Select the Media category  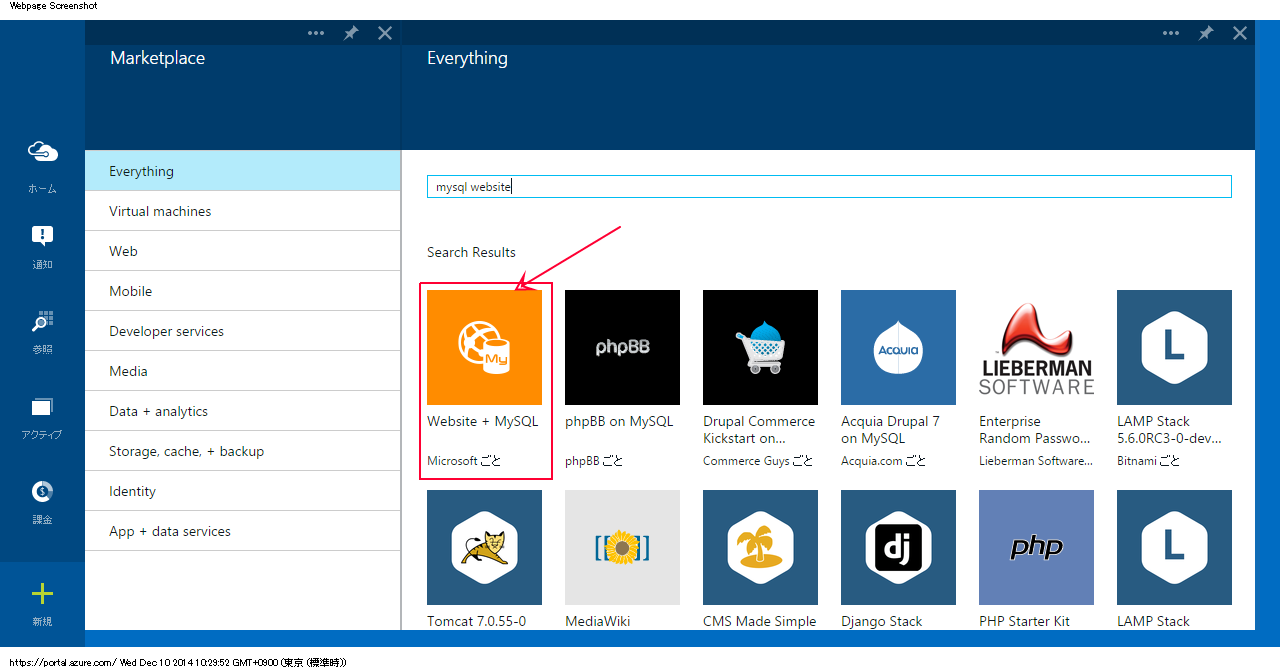[x=242, y=371]
